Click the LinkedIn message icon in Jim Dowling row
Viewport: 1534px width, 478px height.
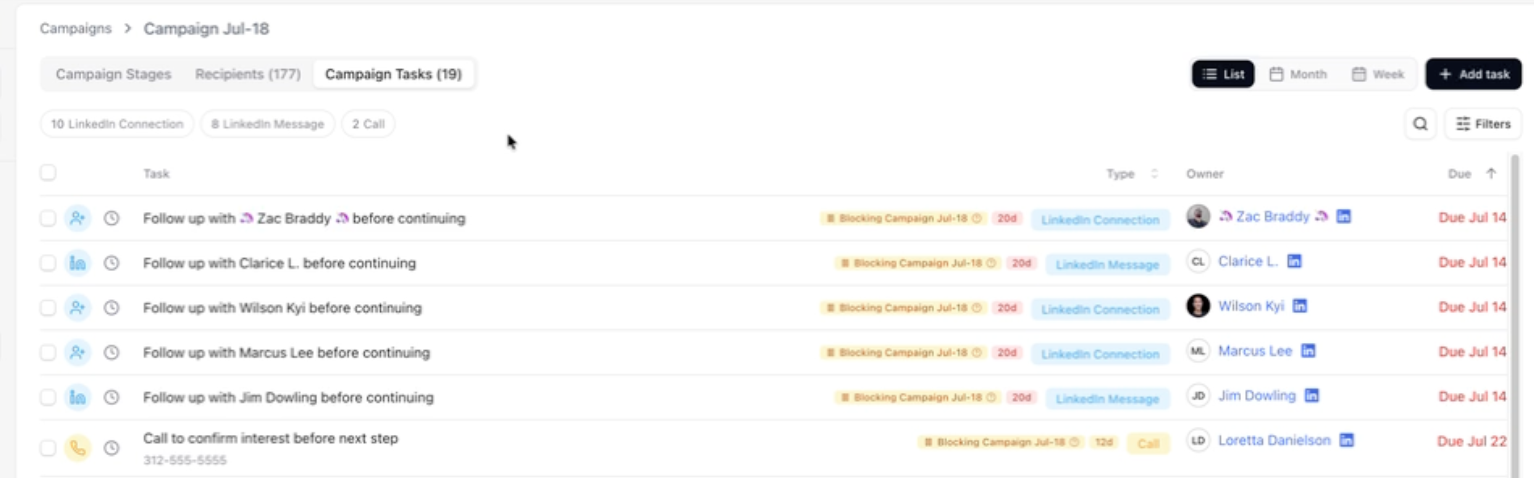click(x=78, y=398)
